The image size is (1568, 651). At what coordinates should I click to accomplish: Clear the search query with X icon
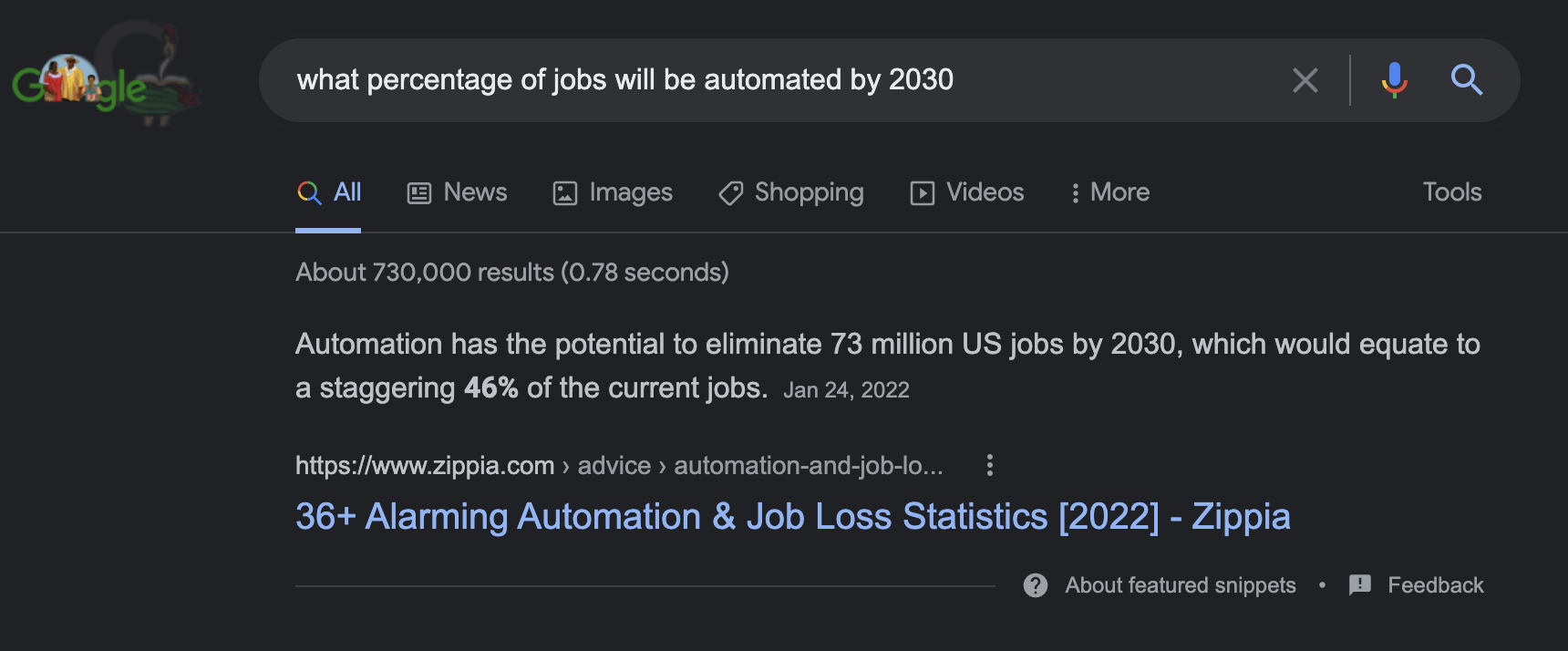(x=1305, y=80)
